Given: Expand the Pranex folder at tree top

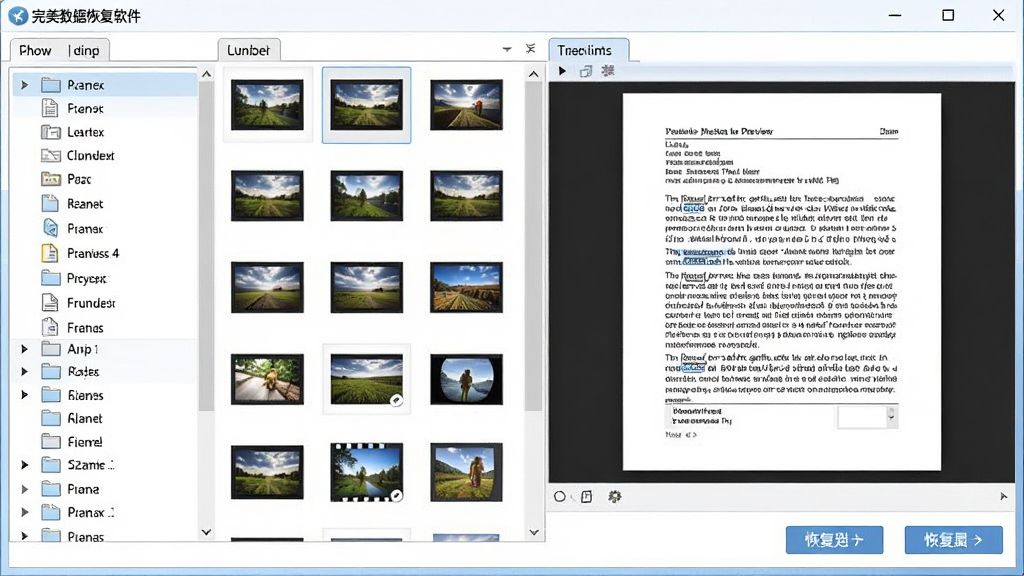Looking at the screenshot, I should [24, 85].
